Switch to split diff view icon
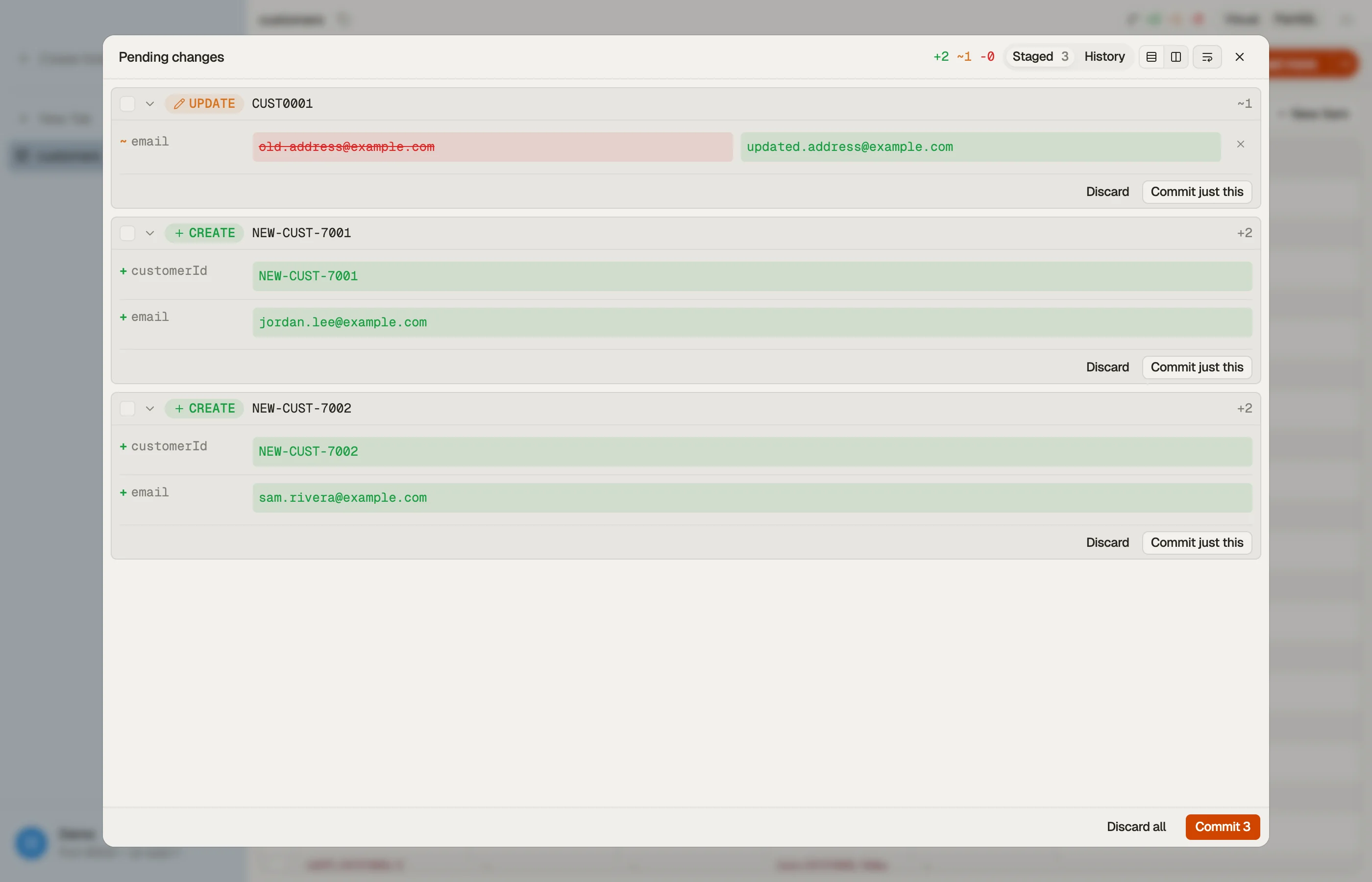Viewport: 1372px width, 882px height. (1176, 57)
